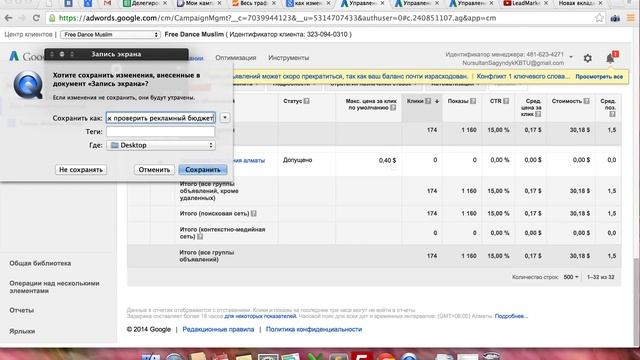Open the Chrome hamburger menu
This screenshot has height=360, width=640.
pos(631,18)
